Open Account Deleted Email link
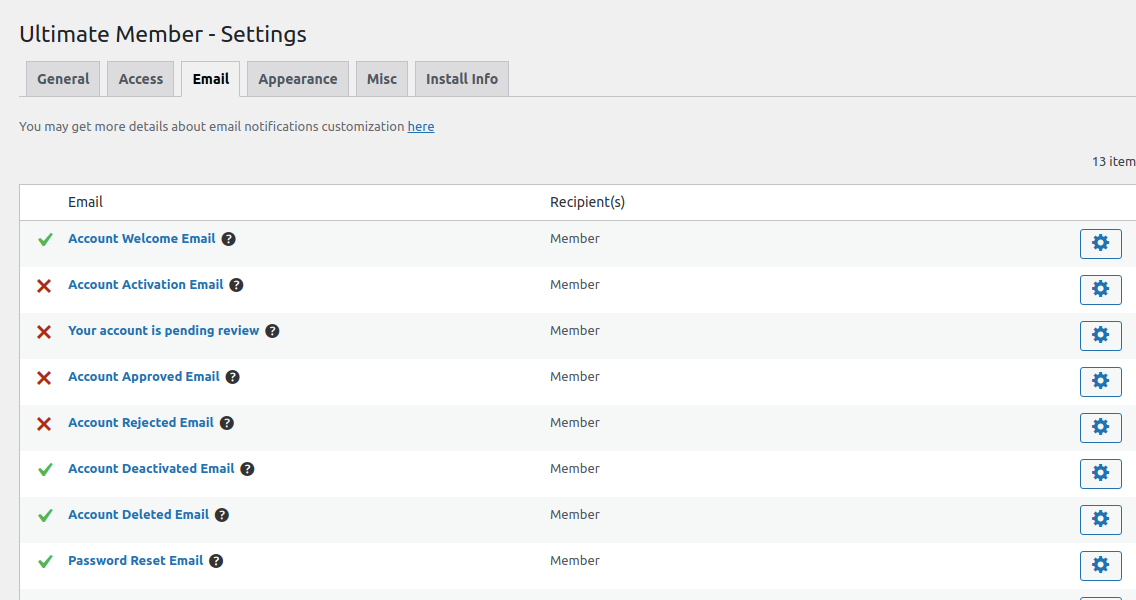The width and height of the screenshot is (1136, 600). tap(138, 514)
